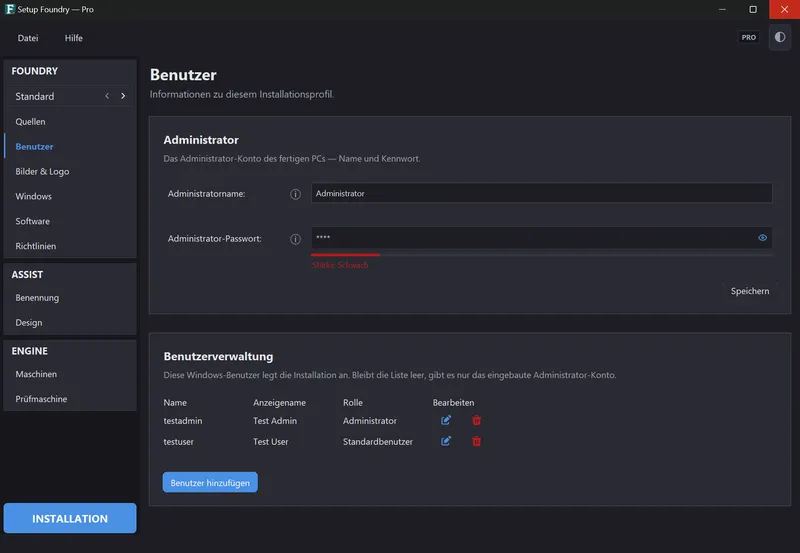
Task: Open the Hilfe menu
Action: pyautogui.click(x=73, y=38)
